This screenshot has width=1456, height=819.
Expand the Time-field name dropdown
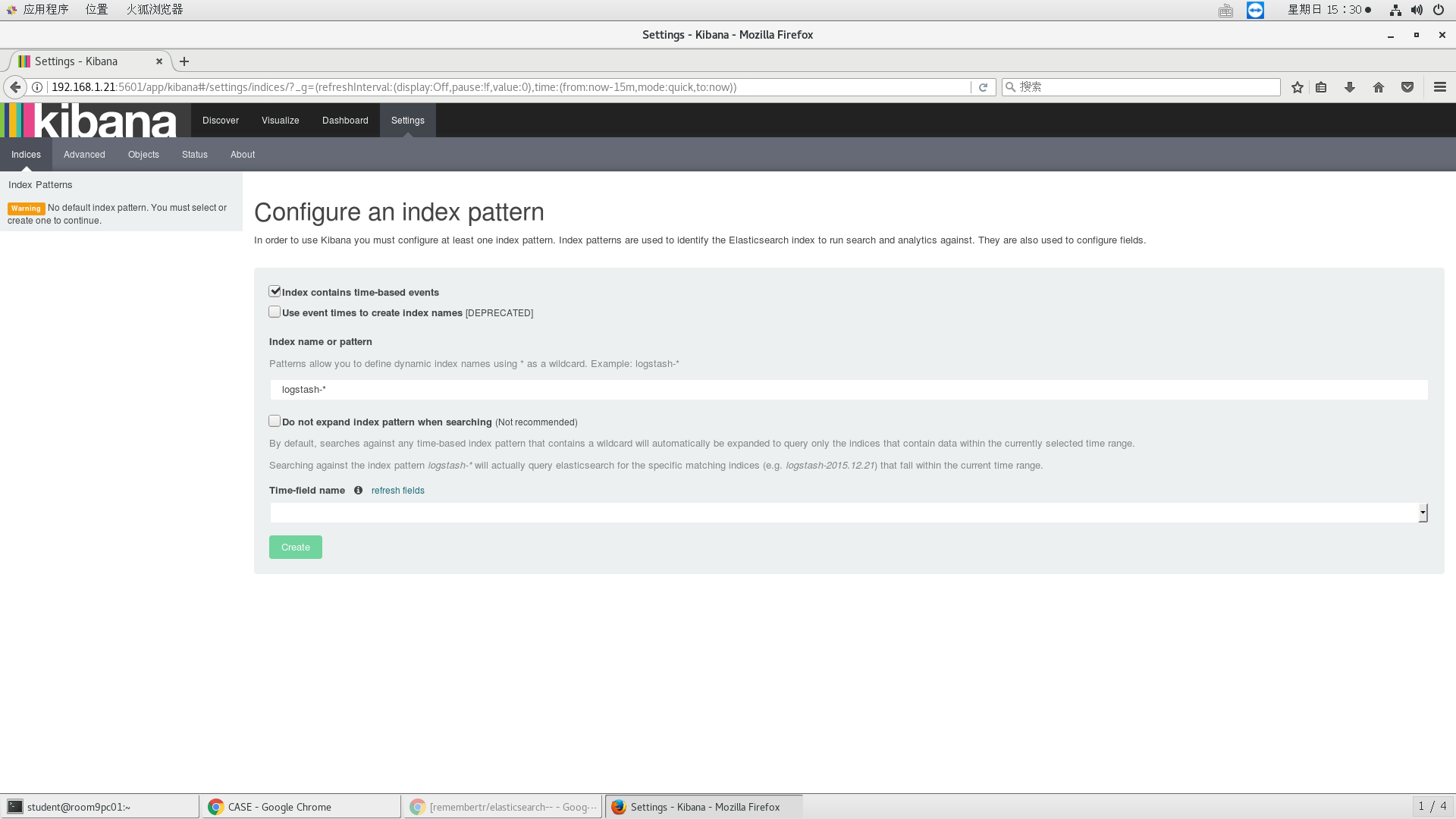tap(1423, 513)
